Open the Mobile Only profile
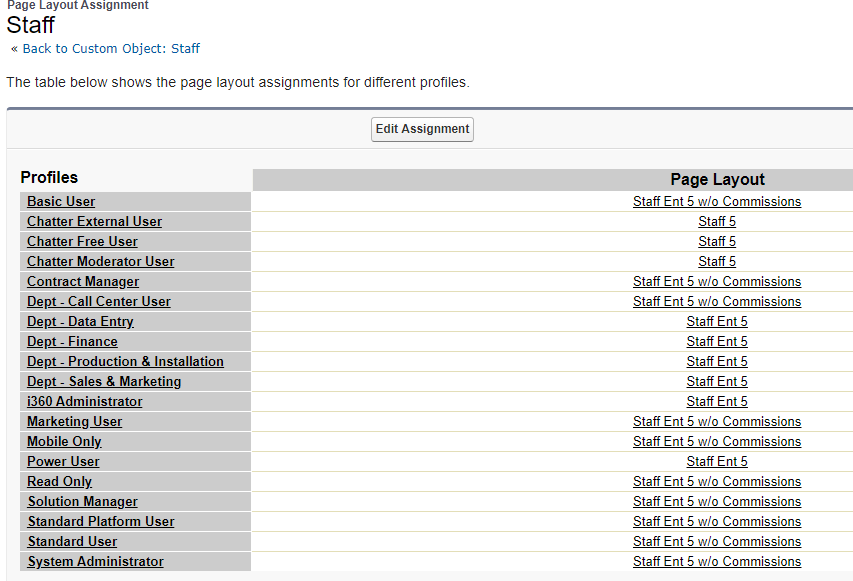 pyautogui.click(x=64, y=442)
